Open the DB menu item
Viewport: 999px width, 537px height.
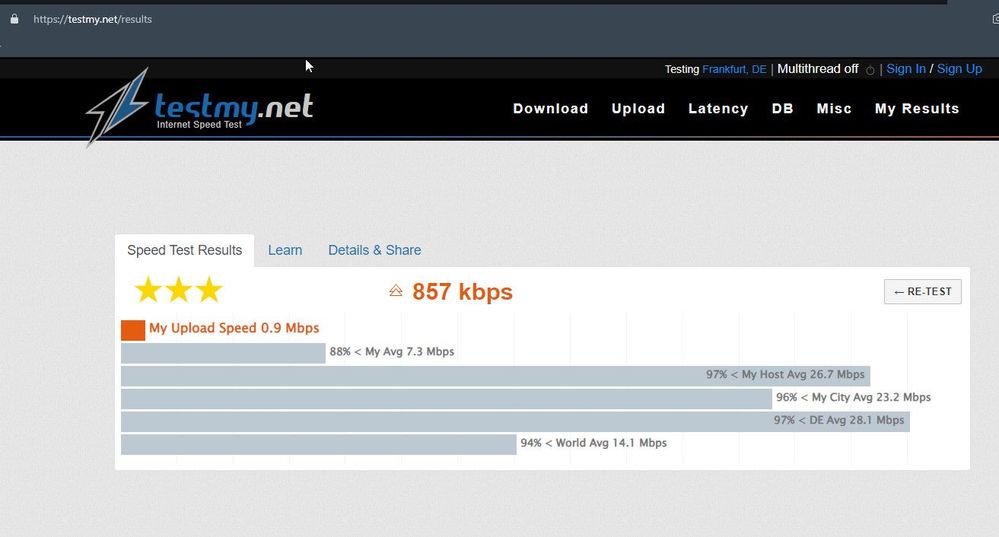[782, 109]
